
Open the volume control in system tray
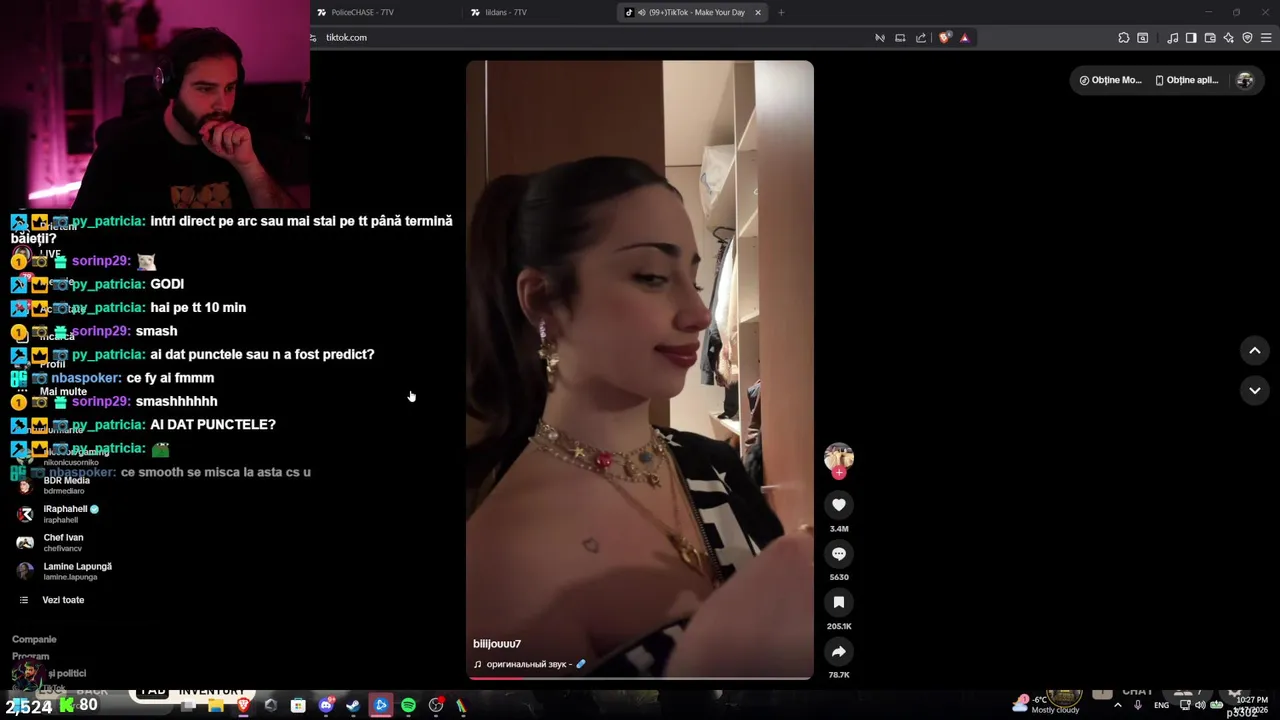tap(1200, 705)
